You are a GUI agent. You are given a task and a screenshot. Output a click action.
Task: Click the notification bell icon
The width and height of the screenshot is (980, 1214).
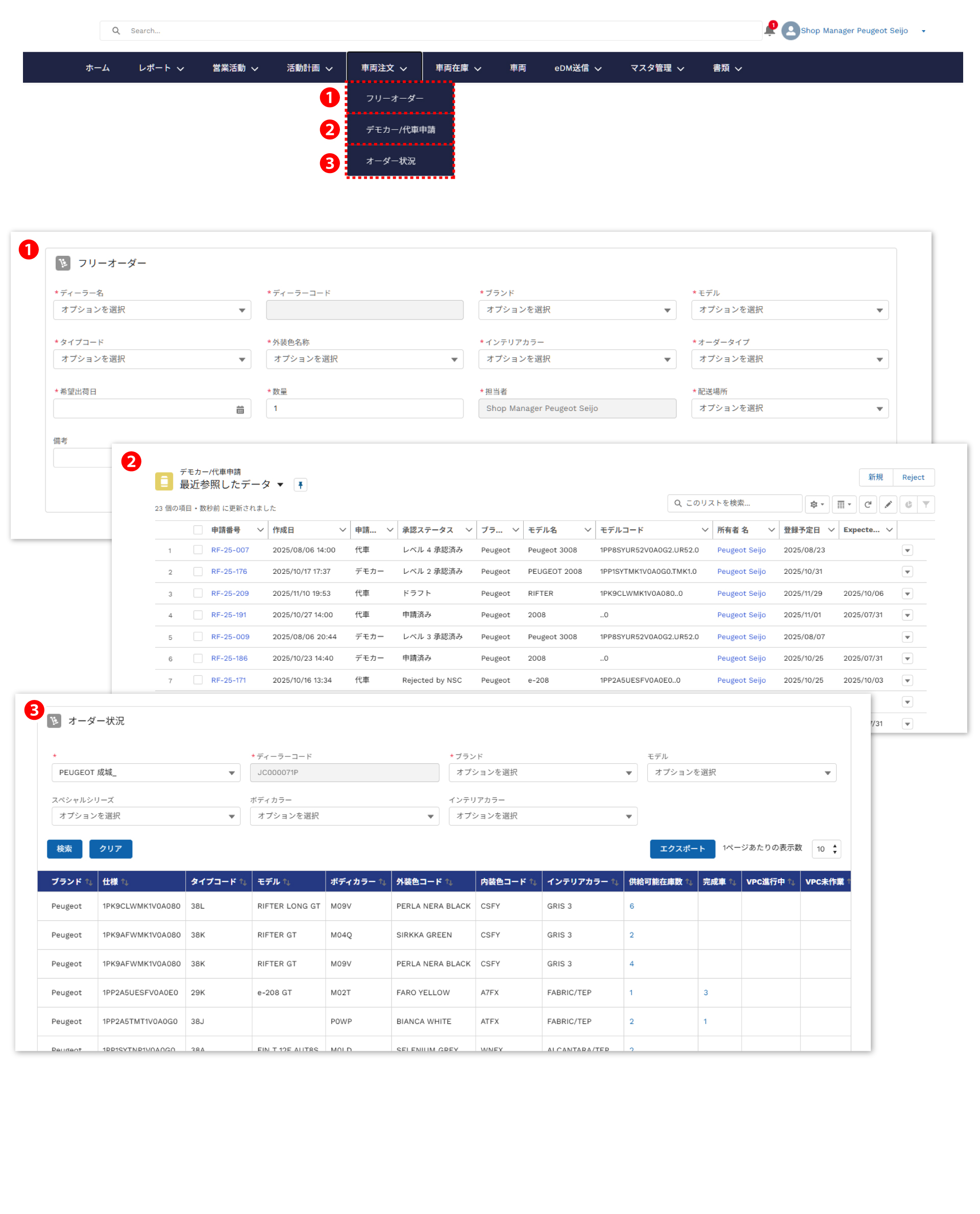769,31
